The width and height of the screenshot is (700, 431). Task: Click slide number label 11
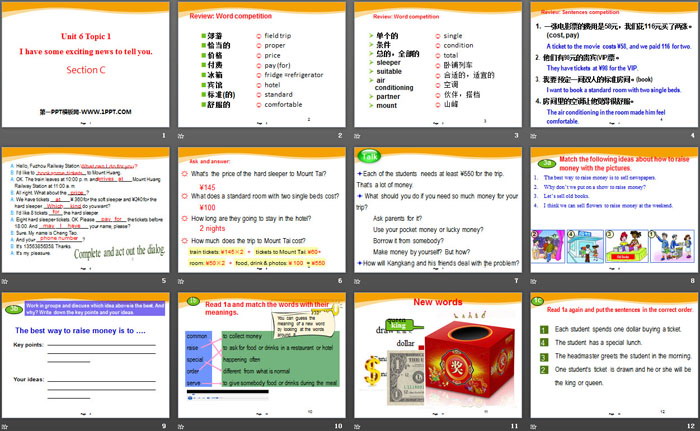click(x=515, y=426)
